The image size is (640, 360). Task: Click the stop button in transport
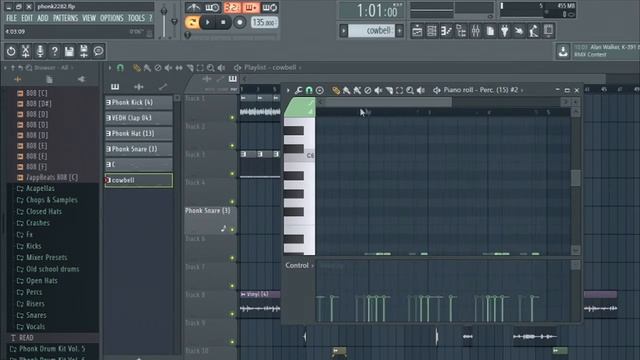(223, 22)
